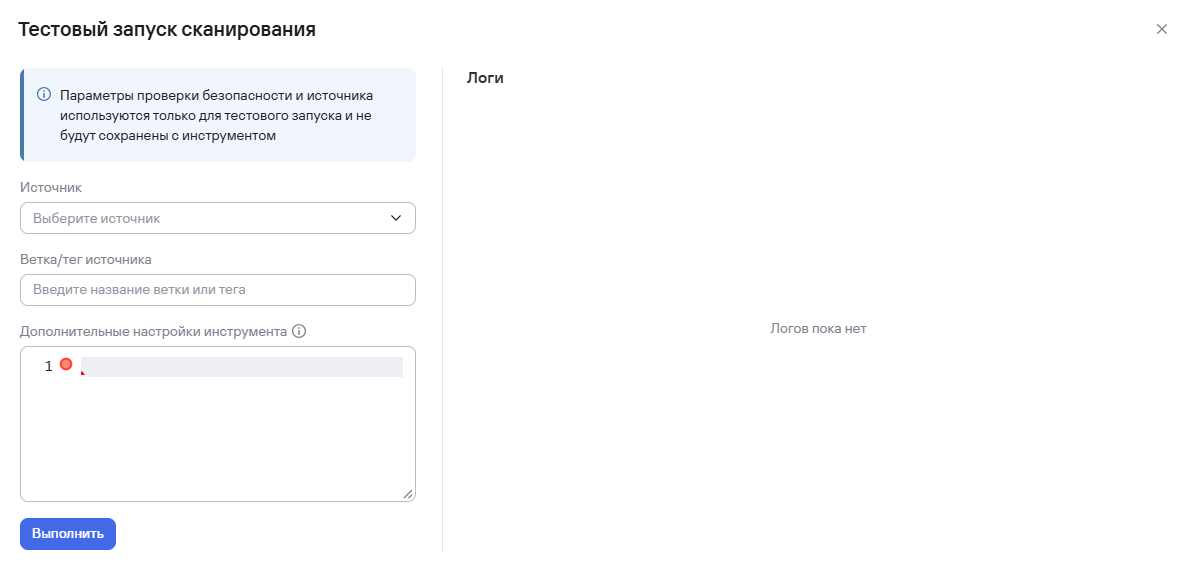Image resolution: width=1189 pixels, height=569 pixels.
Task: Click the Логи heading
Action: 485,77
